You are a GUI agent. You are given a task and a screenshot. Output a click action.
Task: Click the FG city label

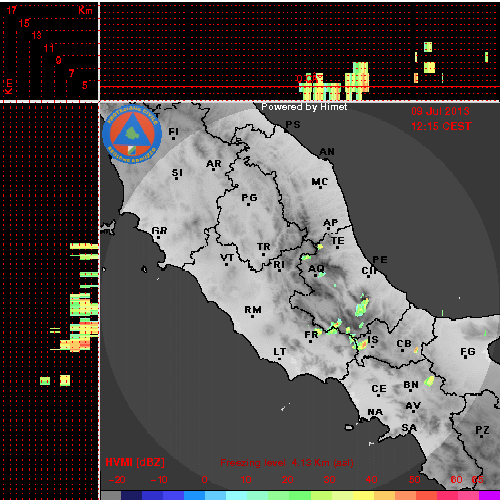click(468, 352)
